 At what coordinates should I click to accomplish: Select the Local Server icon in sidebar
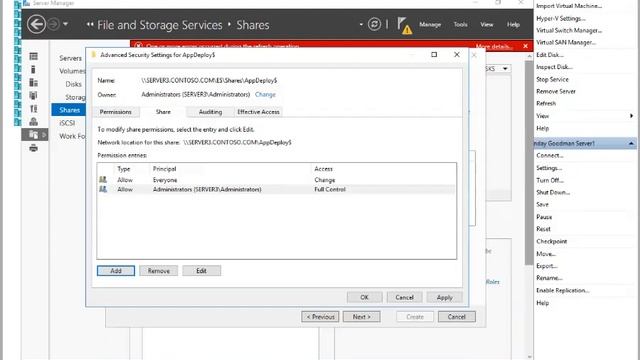coord(33,69)
